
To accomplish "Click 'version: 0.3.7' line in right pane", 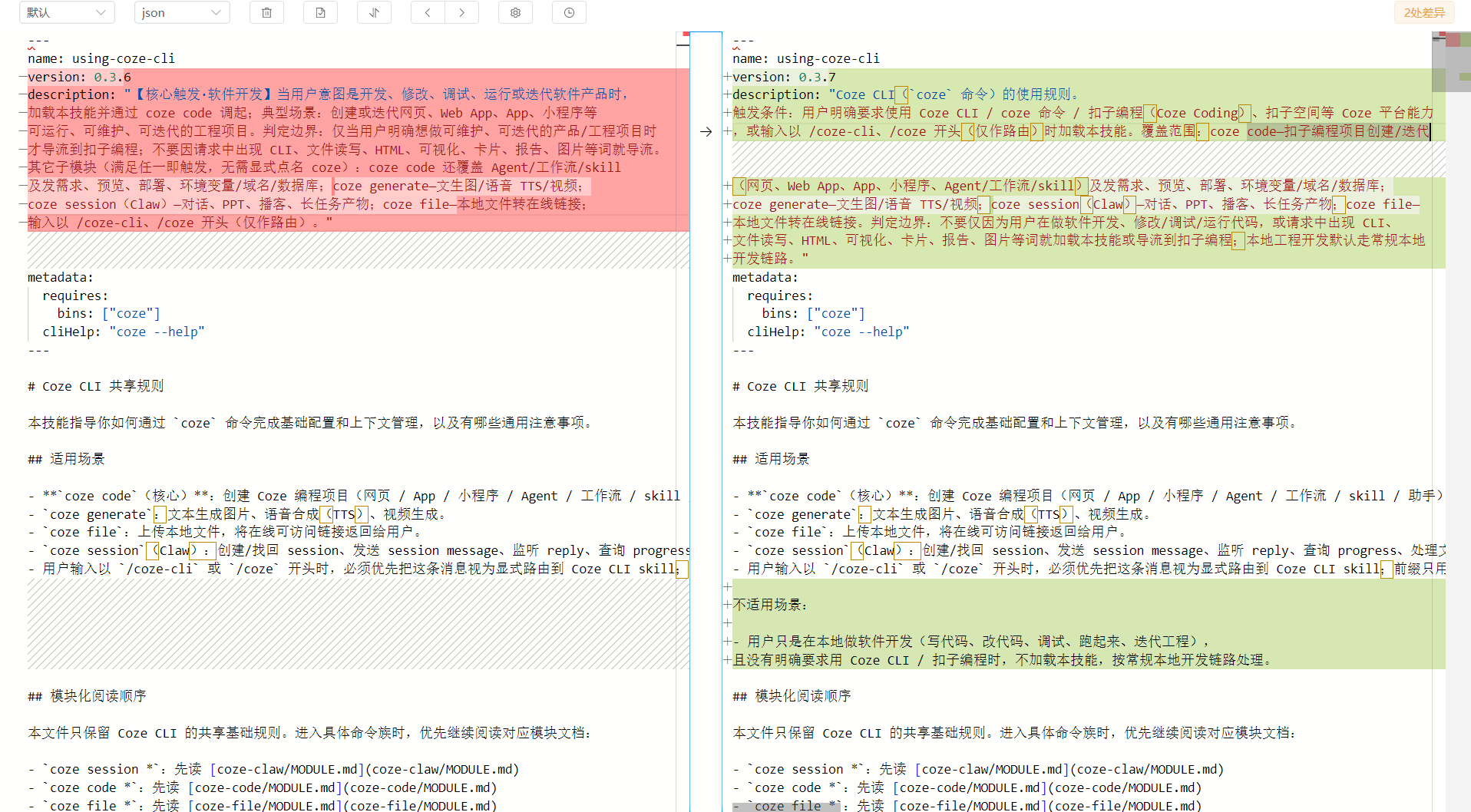I will [x=784, y=77].
